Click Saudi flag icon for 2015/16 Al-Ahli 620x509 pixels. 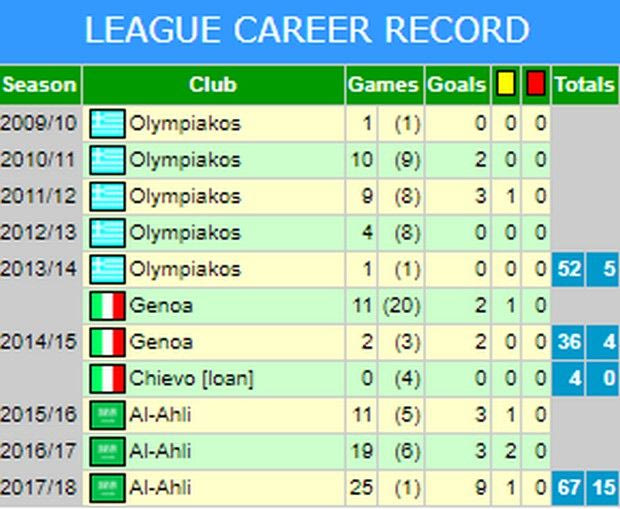pyautogui.click(x=106, y=416)
